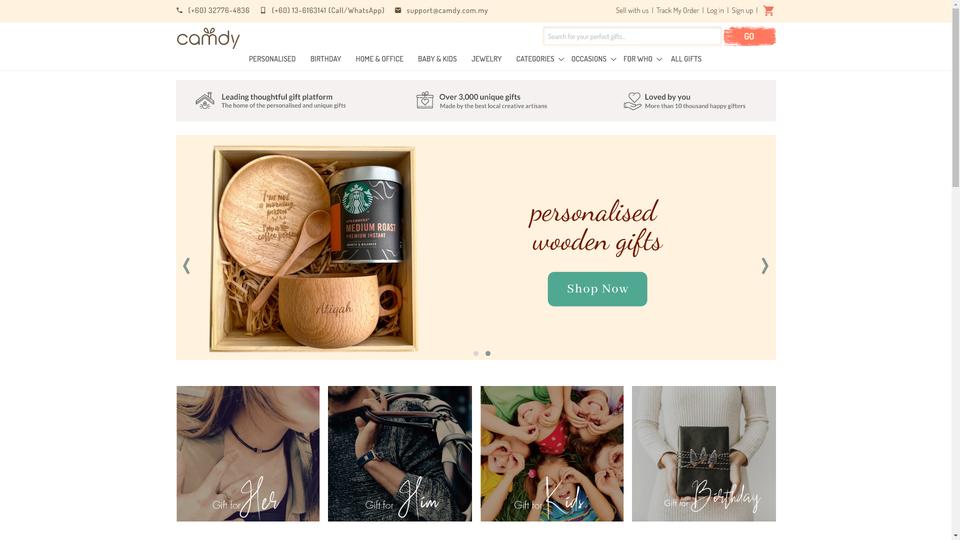
Task: Click the page vertical scrollbar
Action: pyautogui.click(x=955, y=270)
